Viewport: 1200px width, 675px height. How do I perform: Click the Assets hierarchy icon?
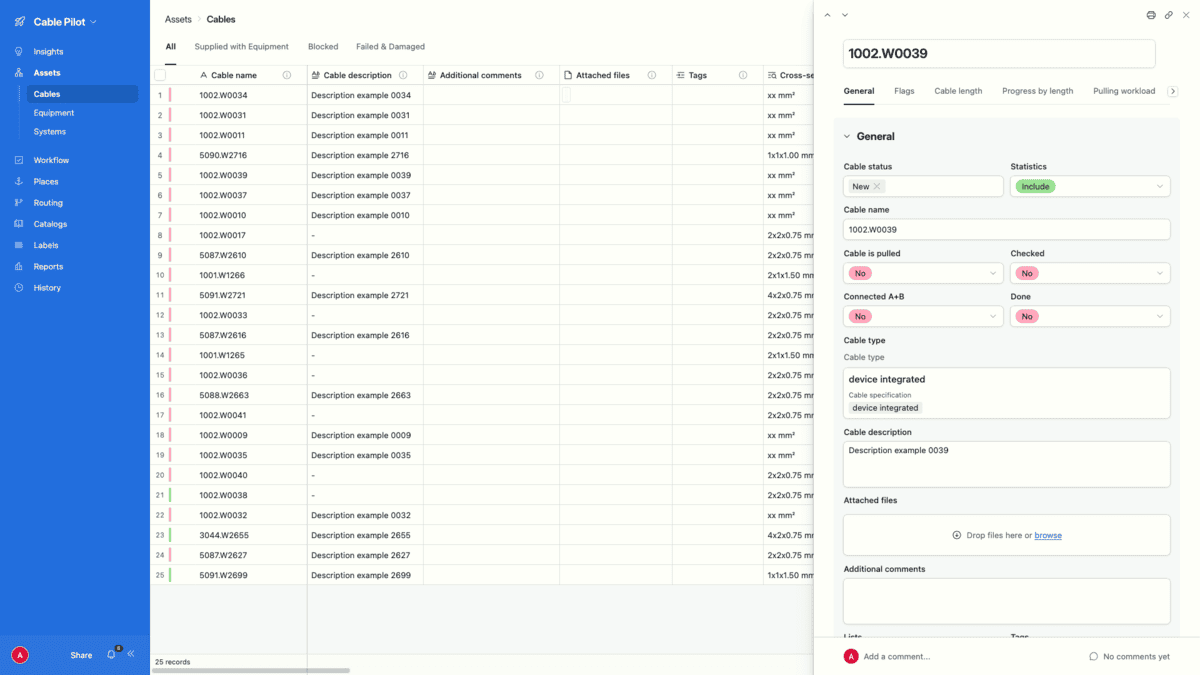(19, 73)
